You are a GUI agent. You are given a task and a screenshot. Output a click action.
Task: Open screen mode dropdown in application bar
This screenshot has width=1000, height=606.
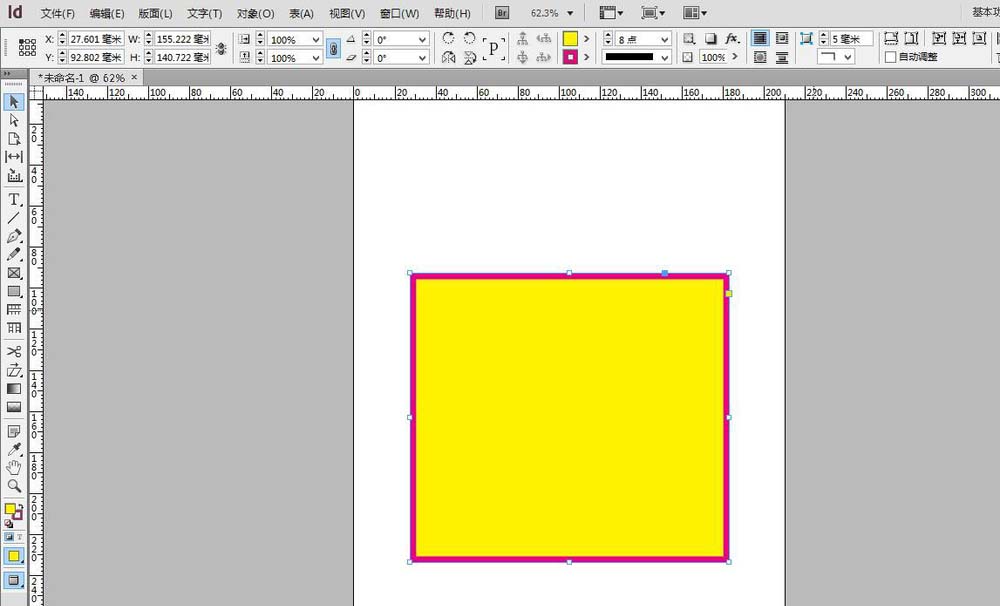click(x=653, y=13)
